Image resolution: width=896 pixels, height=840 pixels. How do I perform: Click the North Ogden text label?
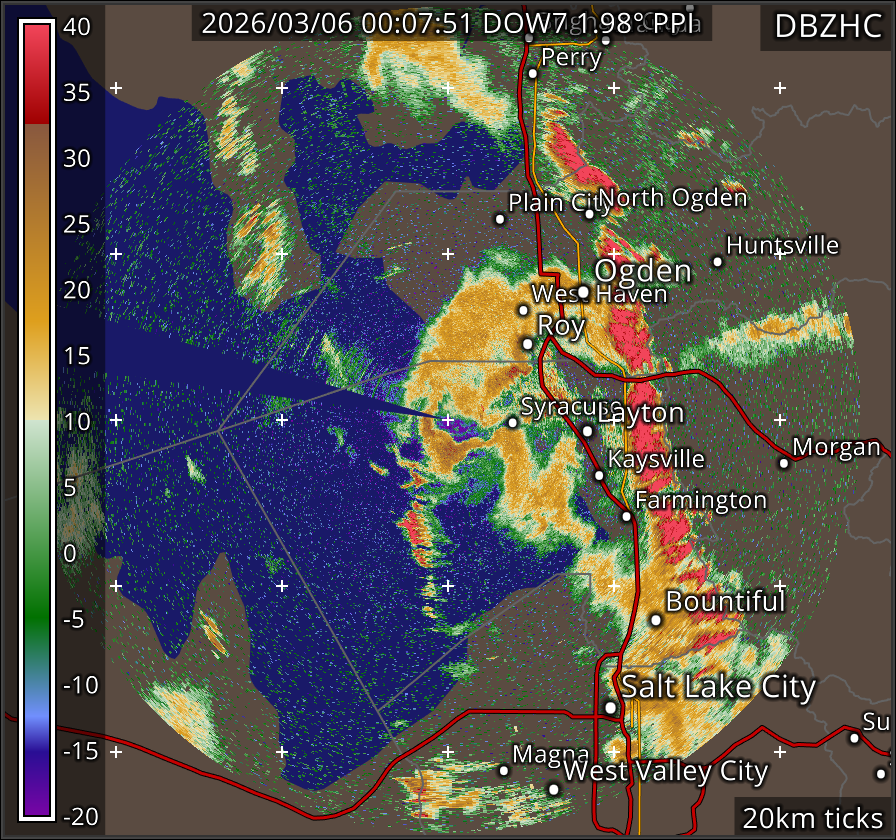(673, 198)
